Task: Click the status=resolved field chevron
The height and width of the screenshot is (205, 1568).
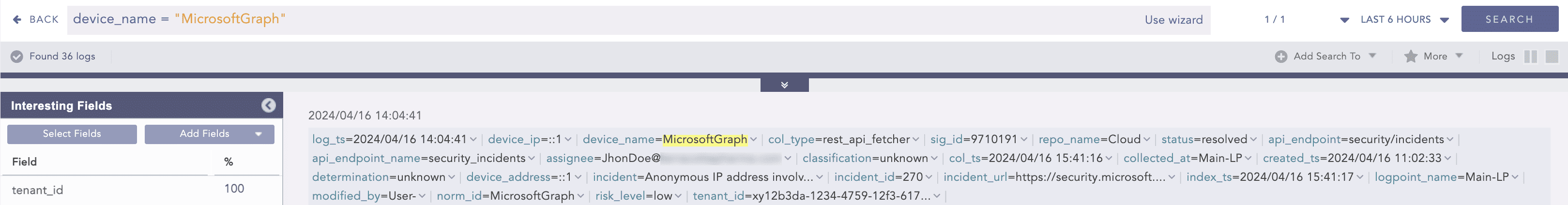Action: pyautogui.click(x=1253, y=140)
